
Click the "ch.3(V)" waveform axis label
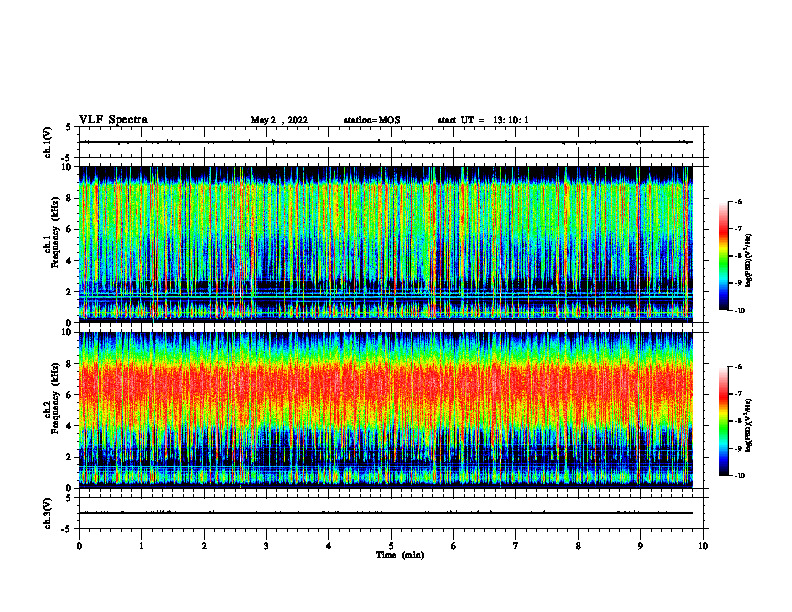click(x=47, y=513)
